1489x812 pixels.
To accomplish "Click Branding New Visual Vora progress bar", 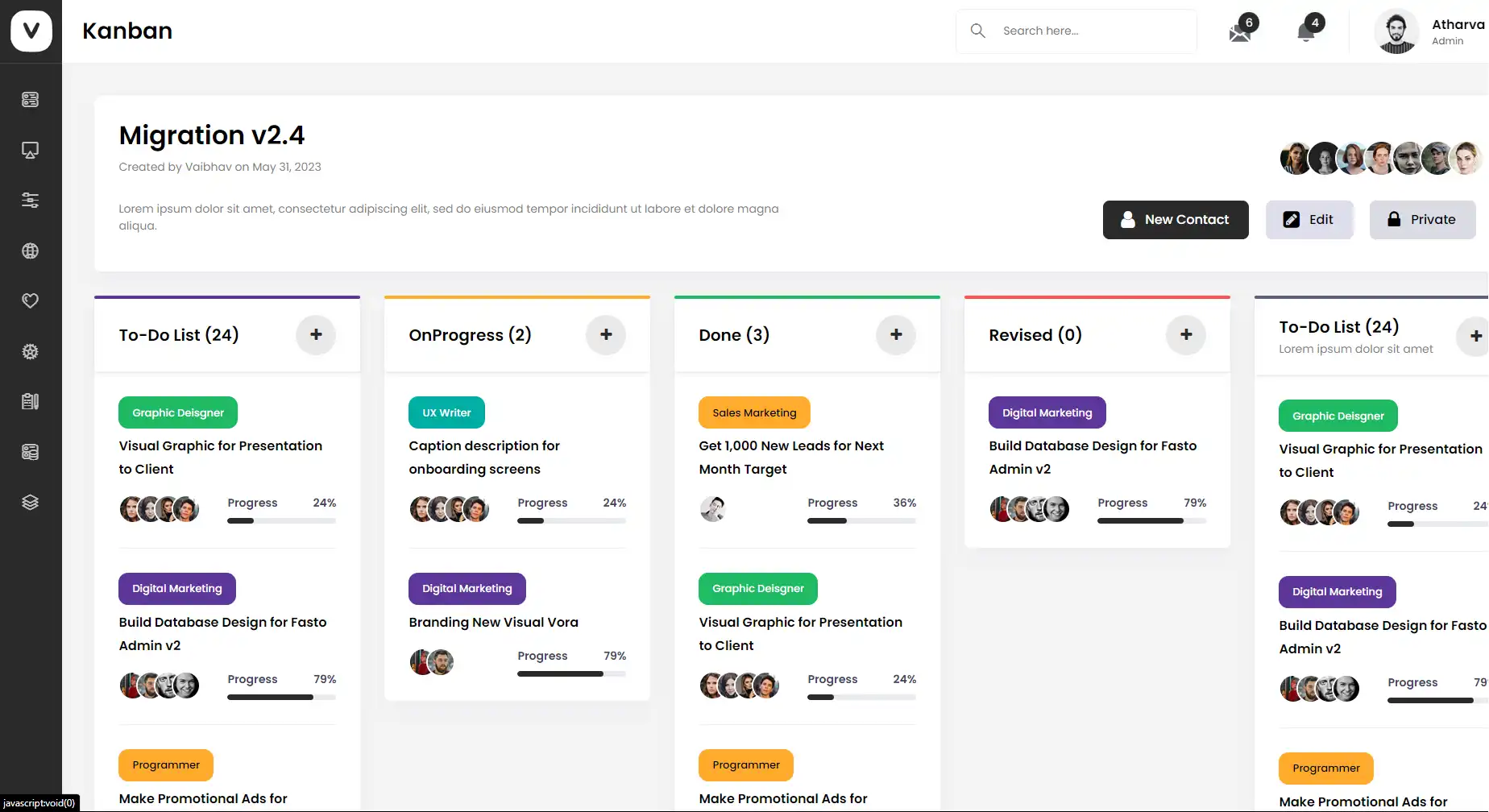I will coord(571,673).
